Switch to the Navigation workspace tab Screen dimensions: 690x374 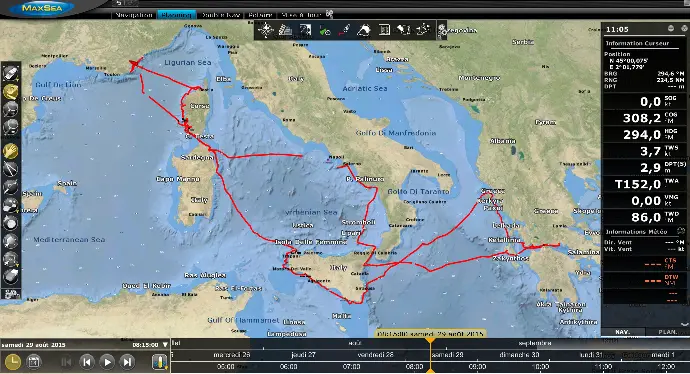[x=134, y=15]
